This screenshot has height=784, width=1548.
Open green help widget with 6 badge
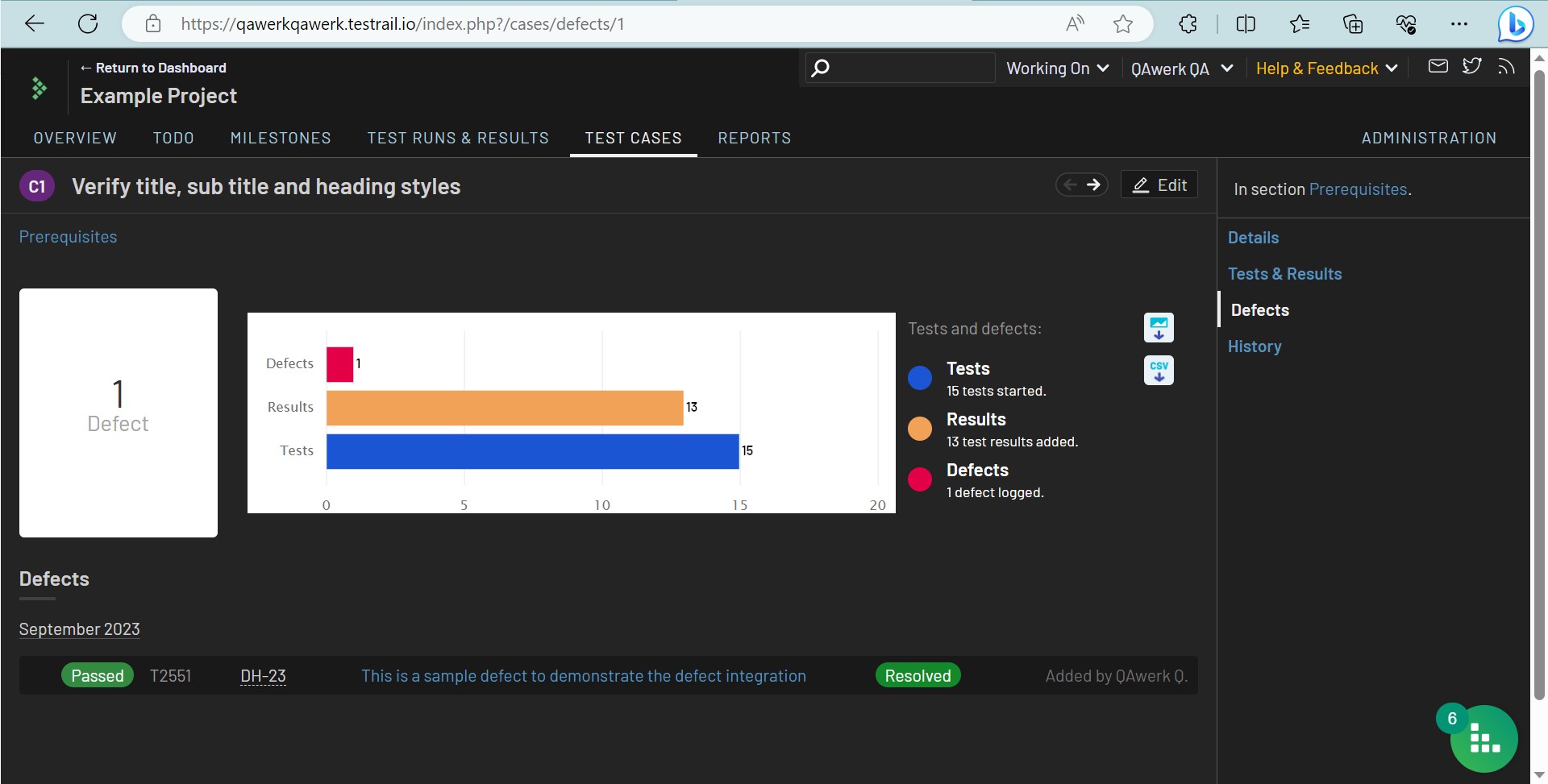(1483, 739)
